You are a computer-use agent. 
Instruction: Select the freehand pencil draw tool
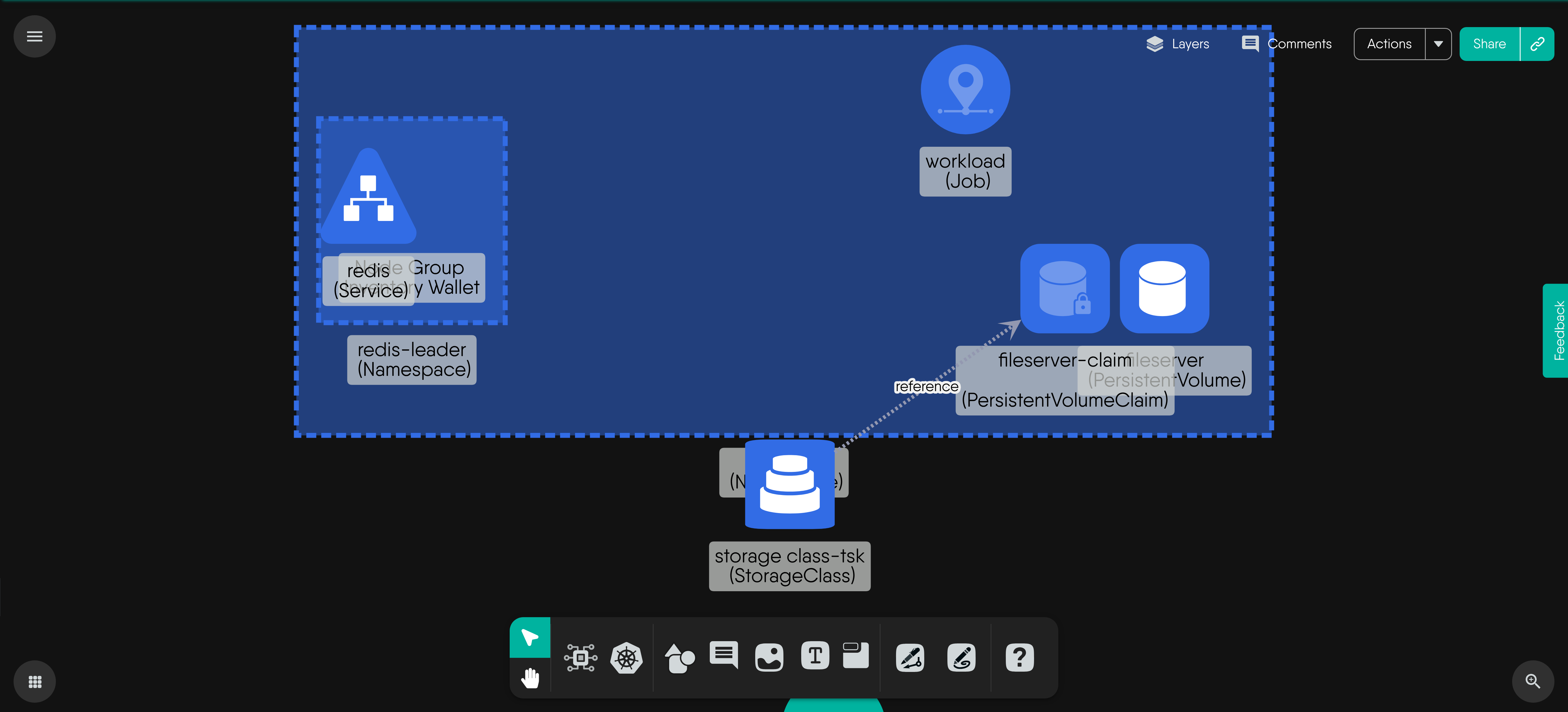[961, 658]
